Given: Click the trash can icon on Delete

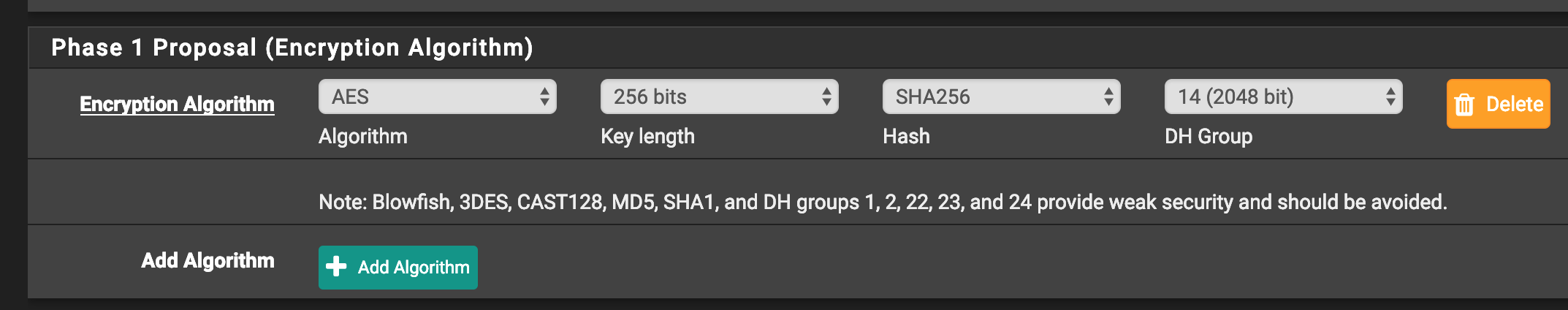Looking at the screenshot, I should [x=1464, y=105].
